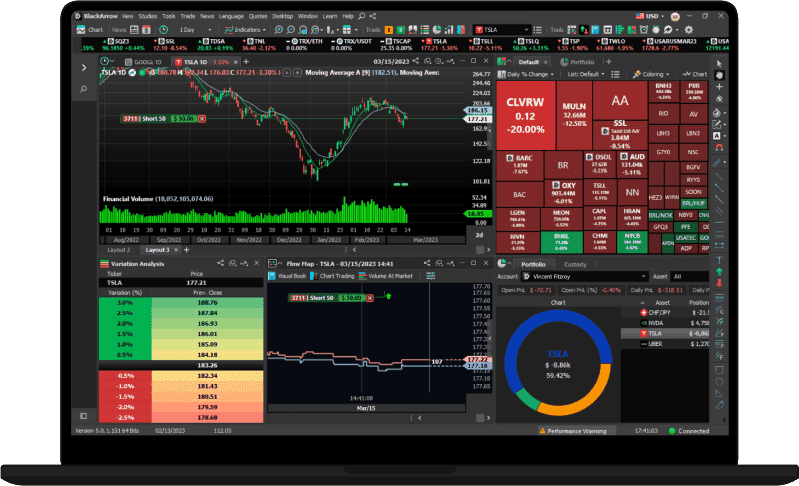Click the Chart button in heatmap toolbar
This screenshot has height=486, width=799.
point(695,74)
